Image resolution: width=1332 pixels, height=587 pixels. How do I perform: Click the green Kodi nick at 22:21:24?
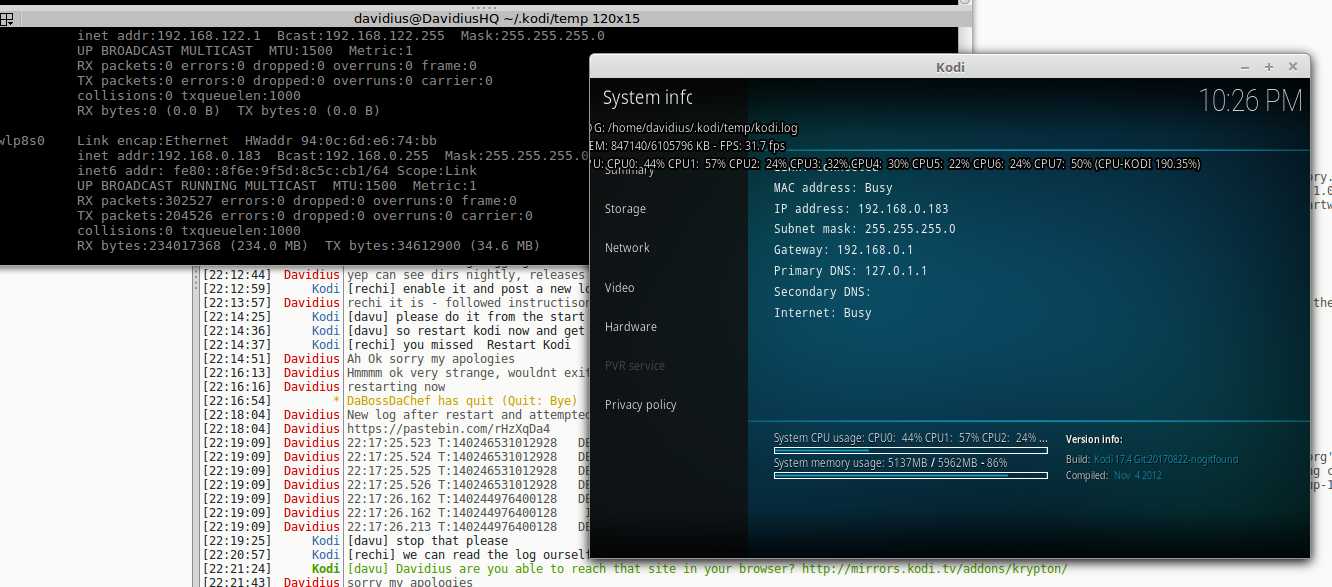pyautogui.click(x=326, y=569)
